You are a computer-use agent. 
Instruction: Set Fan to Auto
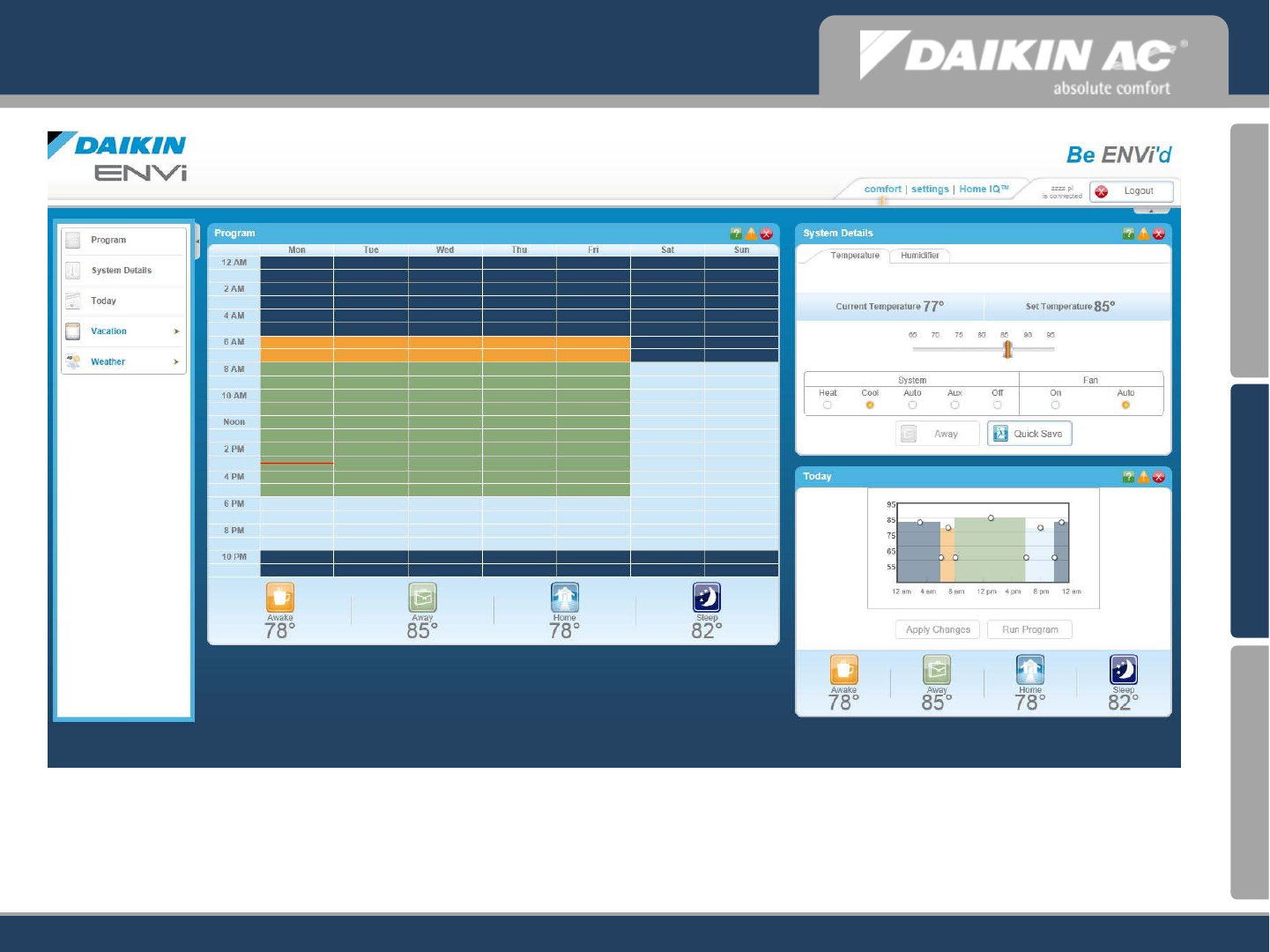click(x=1125, y=405)
